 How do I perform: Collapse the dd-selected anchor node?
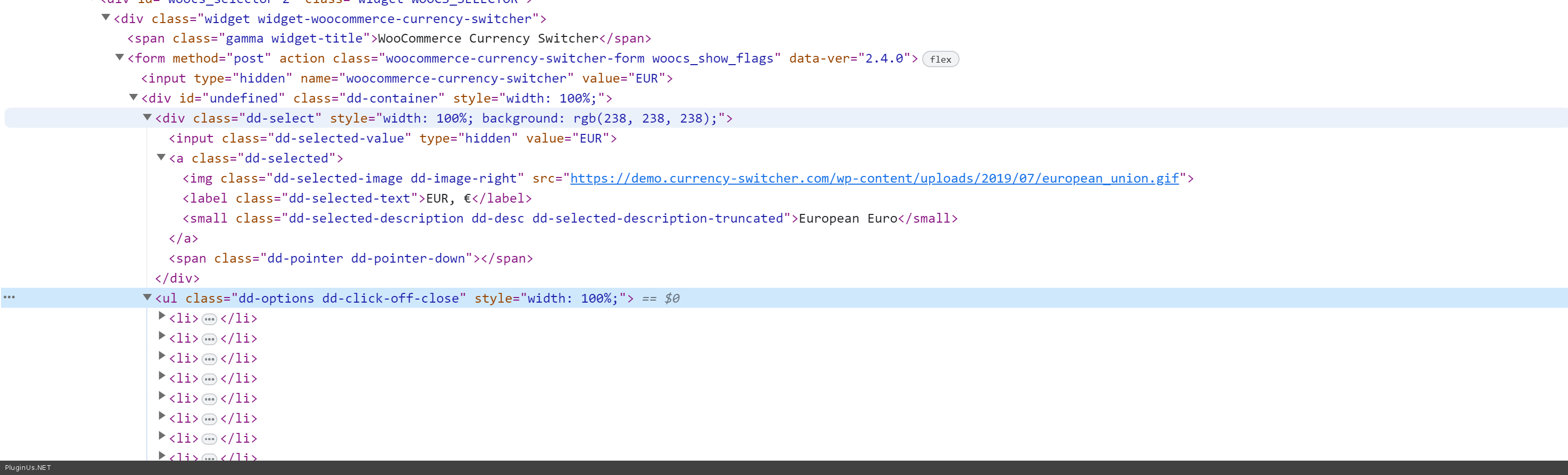tap(161, 157)
